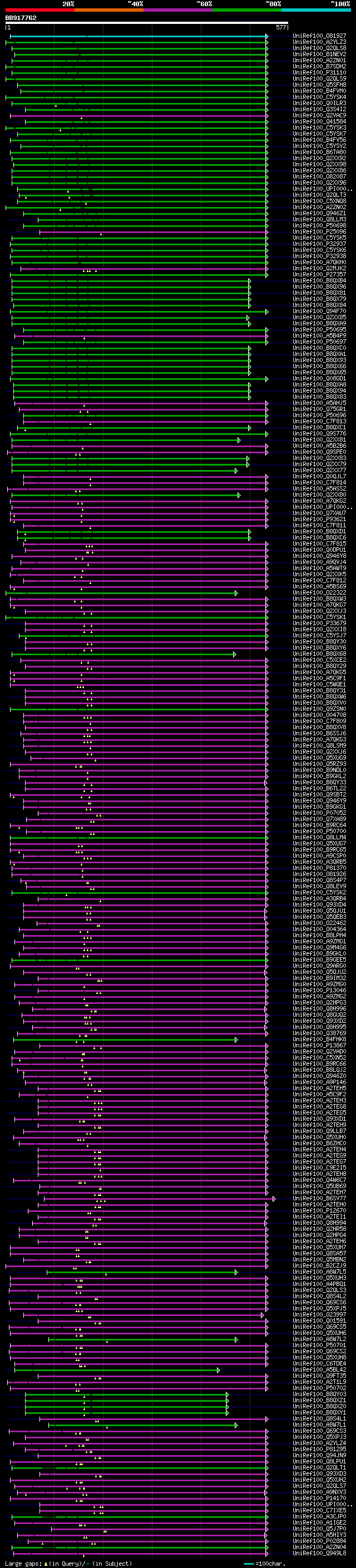
Task: Click label UniRef100_Q2QLT3
Action: tap(319, 195)
